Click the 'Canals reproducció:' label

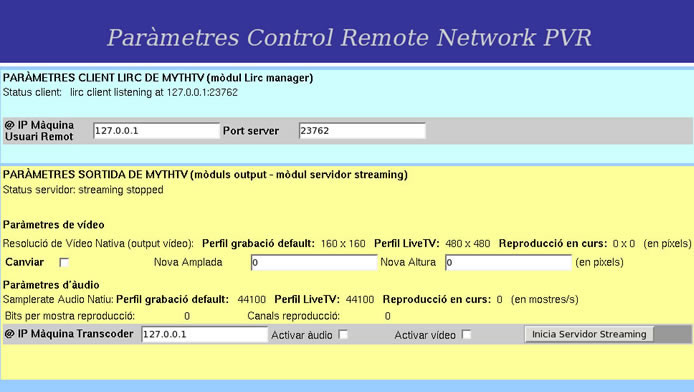pos(293,316)
